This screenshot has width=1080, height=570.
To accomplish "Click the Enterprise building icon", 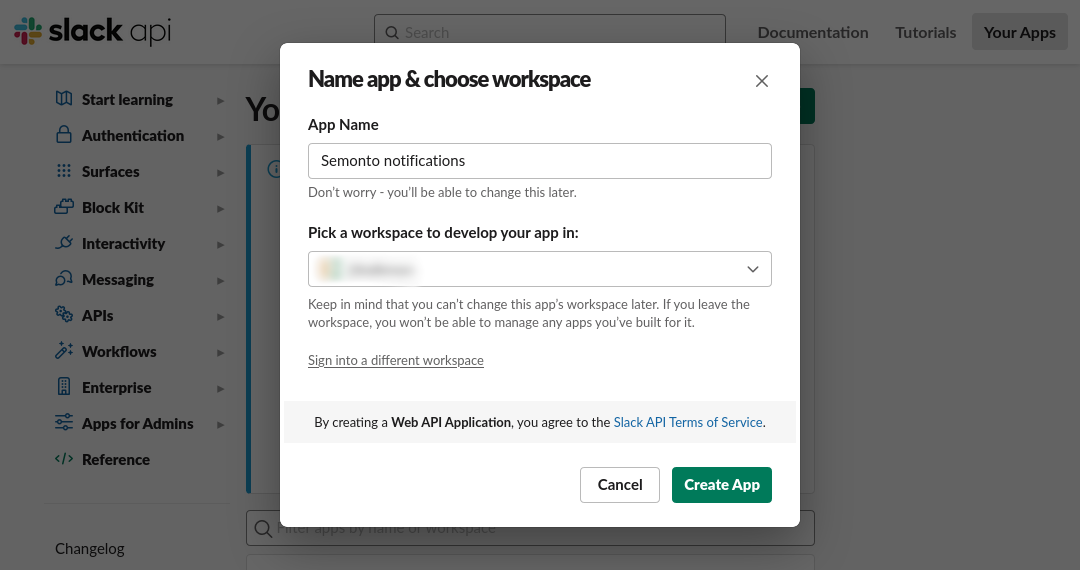I will (64, 387).
